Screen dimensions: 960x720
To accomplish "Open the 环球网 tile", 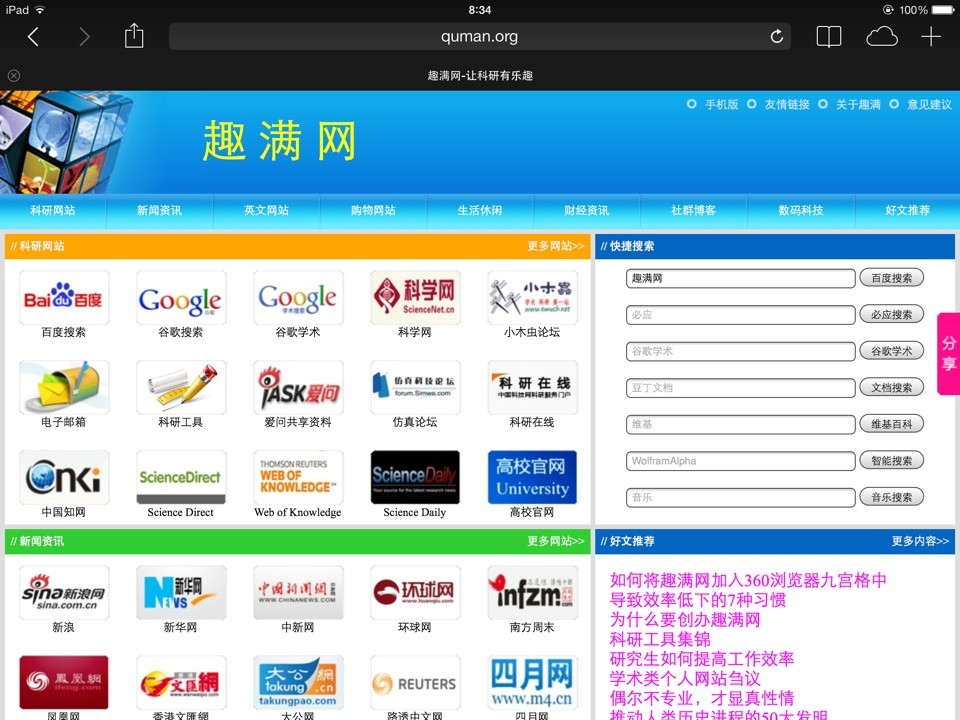I will [415, 593].
